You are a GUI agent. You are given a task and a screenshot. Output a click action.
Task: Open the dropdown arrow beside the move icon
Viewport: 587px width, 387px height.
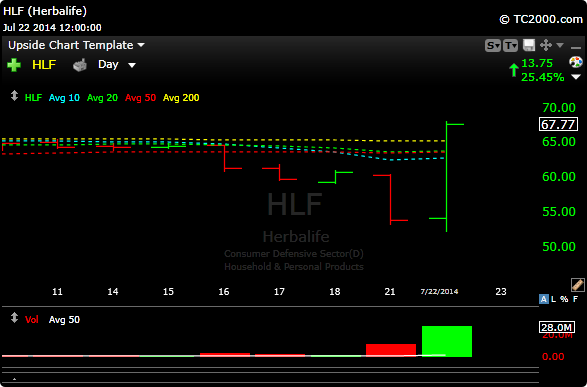point(560,45)
